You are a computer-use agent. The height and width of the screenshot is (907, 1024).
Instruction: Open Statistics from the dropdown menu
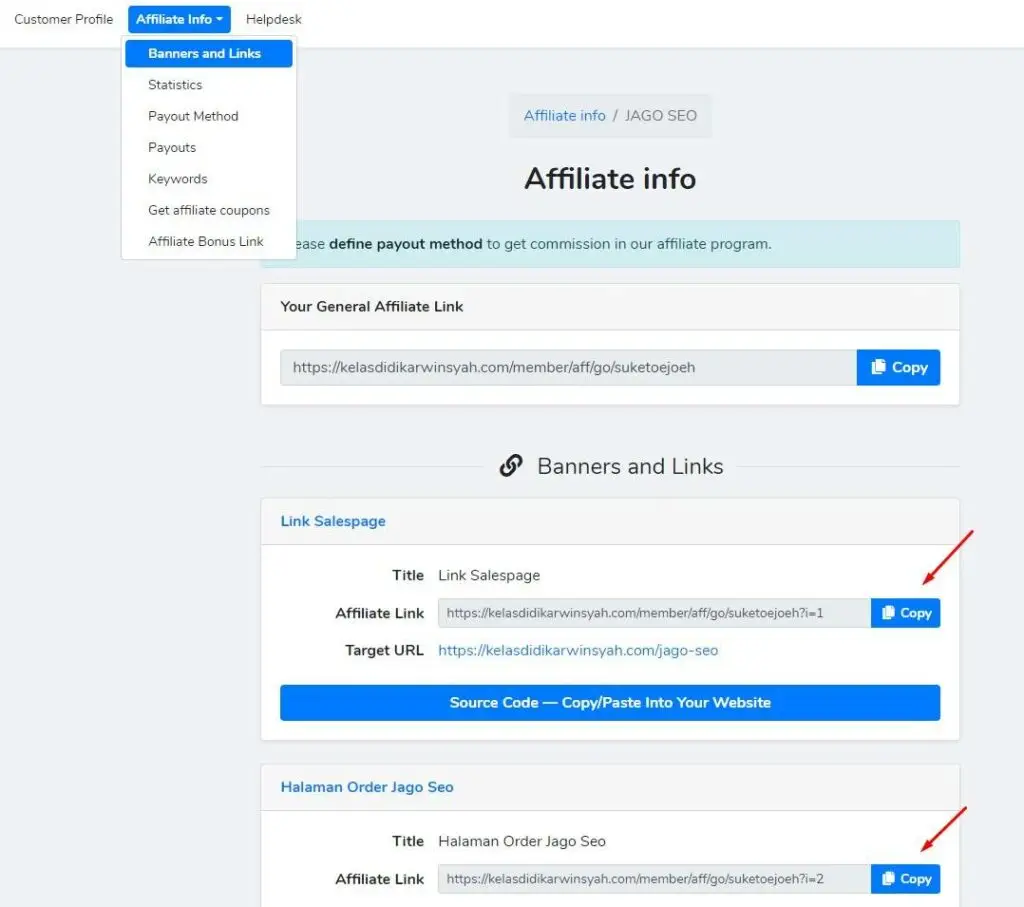(175, 85)
